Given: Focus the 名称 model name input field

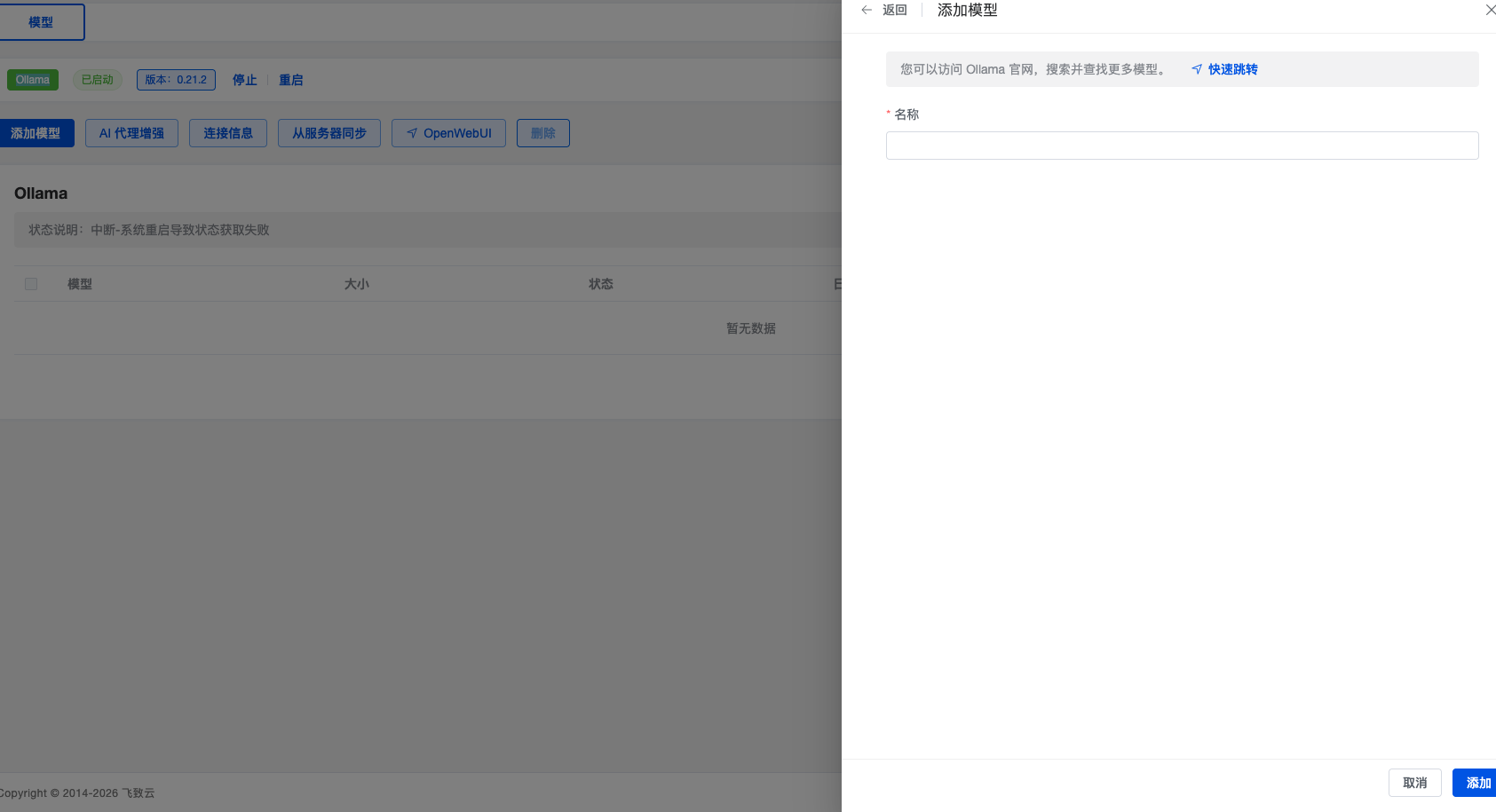Looking at the screenshot, I should point(1181,146).
